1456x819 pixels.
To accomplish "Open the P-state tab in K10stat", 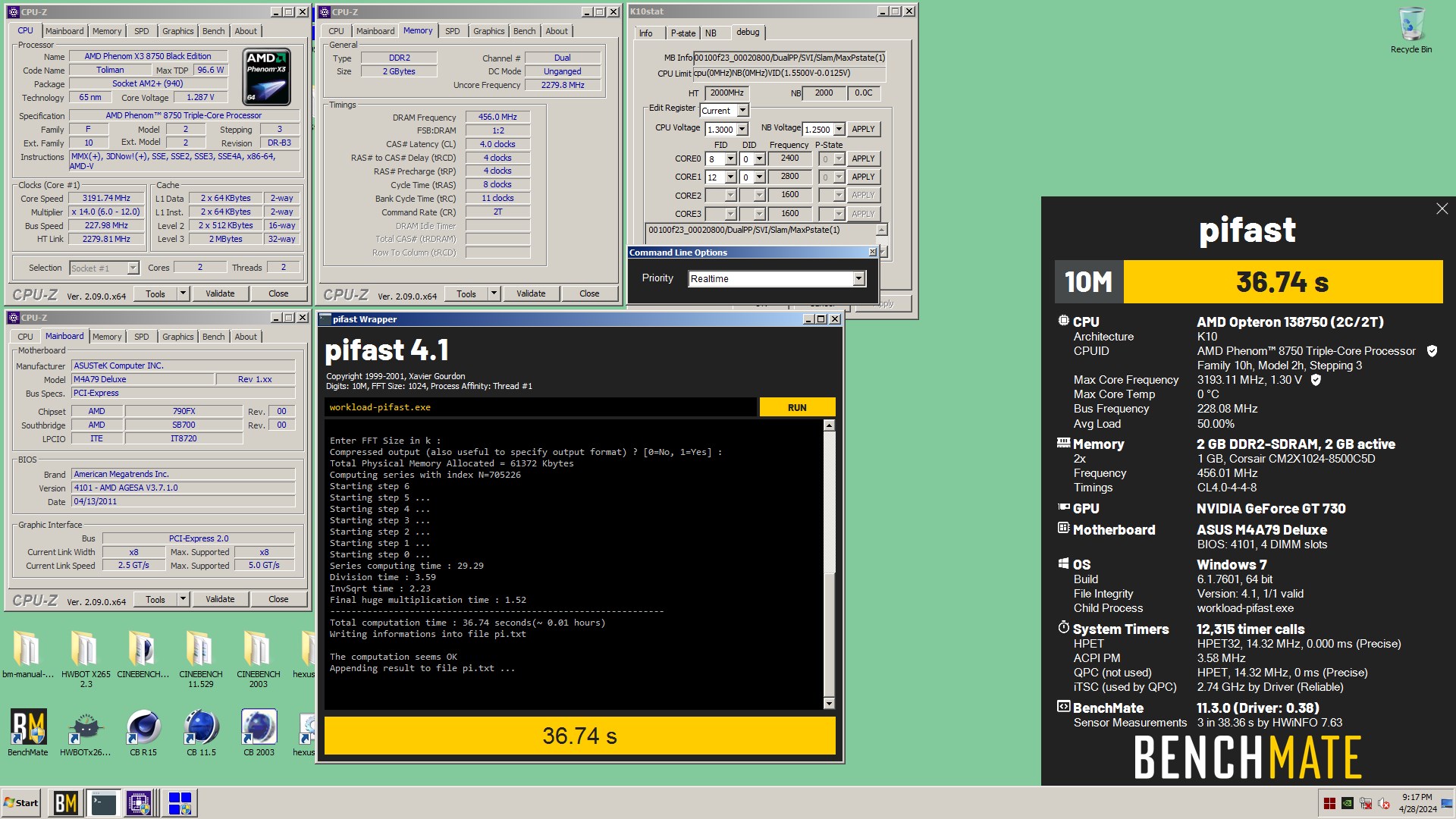I will point(683,33).
